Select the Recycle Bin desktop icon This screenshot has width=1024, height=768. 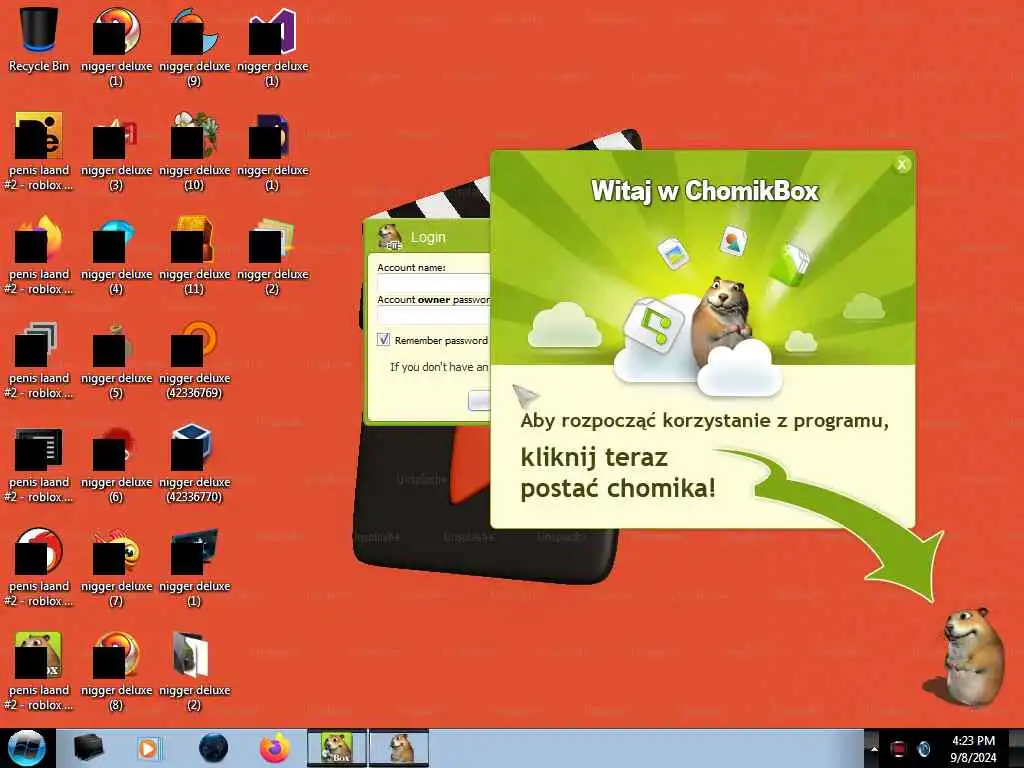coord(39,39)
